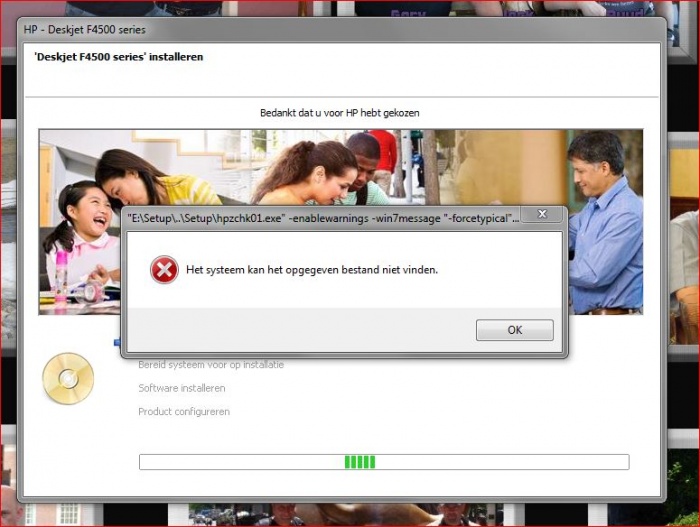This screenshot has width=700, height=527.
Task: Click the HP - Deskjet F4500 series title bar
Action: pos(342,30)
